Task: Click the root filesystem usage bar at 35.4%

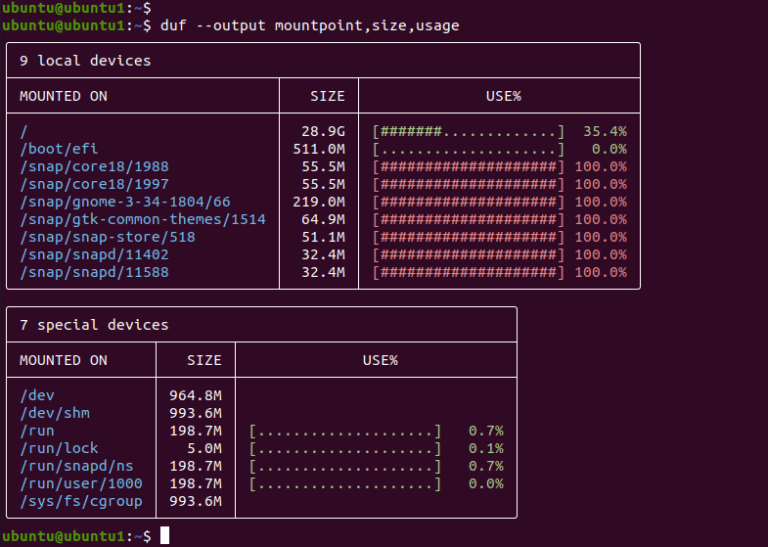Action: (468, 131)
